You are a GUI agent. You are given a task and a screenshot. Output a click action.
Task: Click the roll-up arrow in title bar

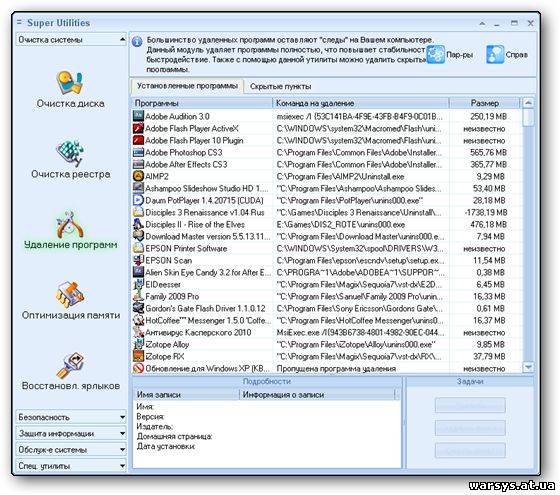pyautogui.click(x=482, y=23)
